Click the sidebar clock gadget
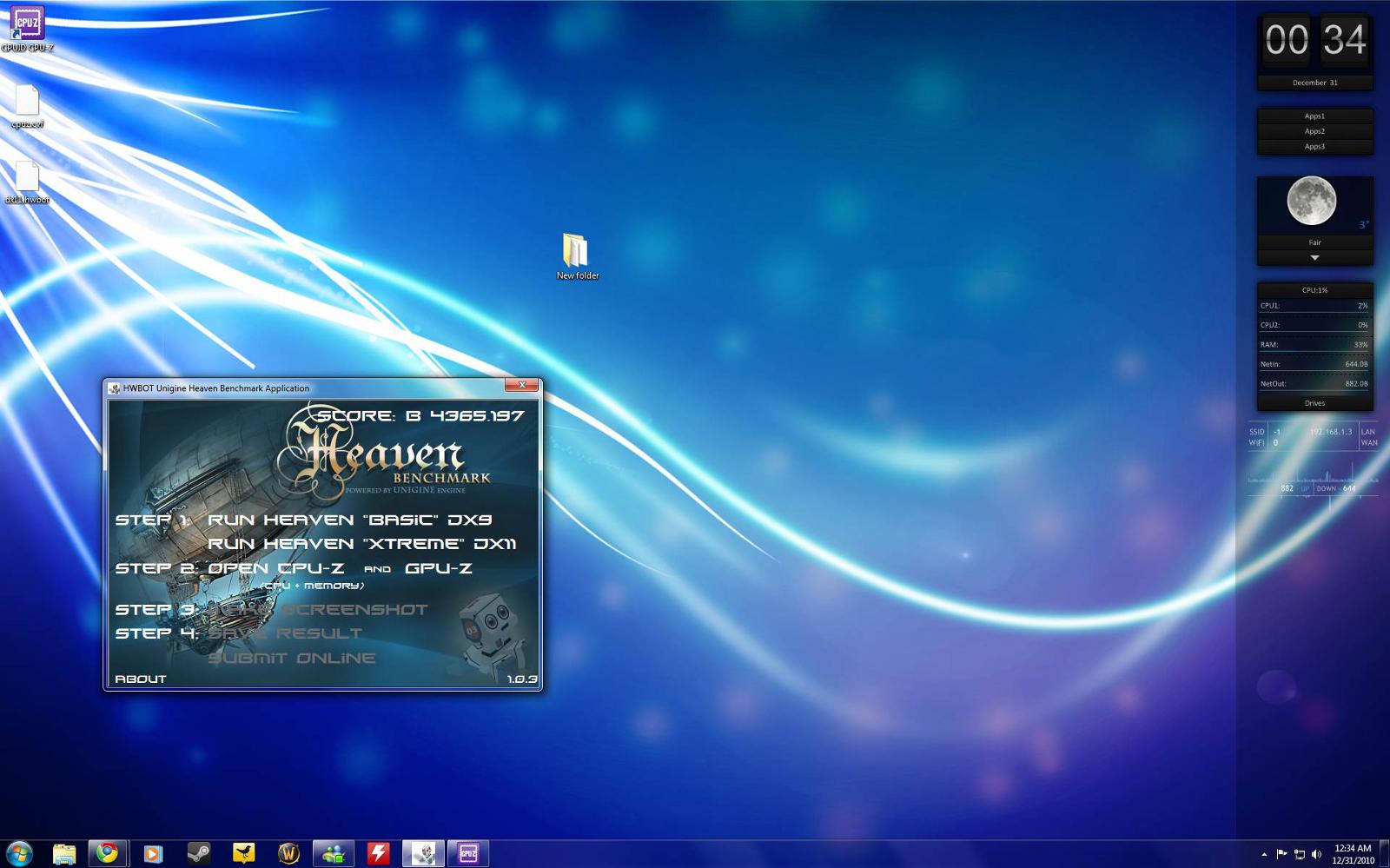This screenshot has width=1390, height=868. click(x=1315, y=40)
